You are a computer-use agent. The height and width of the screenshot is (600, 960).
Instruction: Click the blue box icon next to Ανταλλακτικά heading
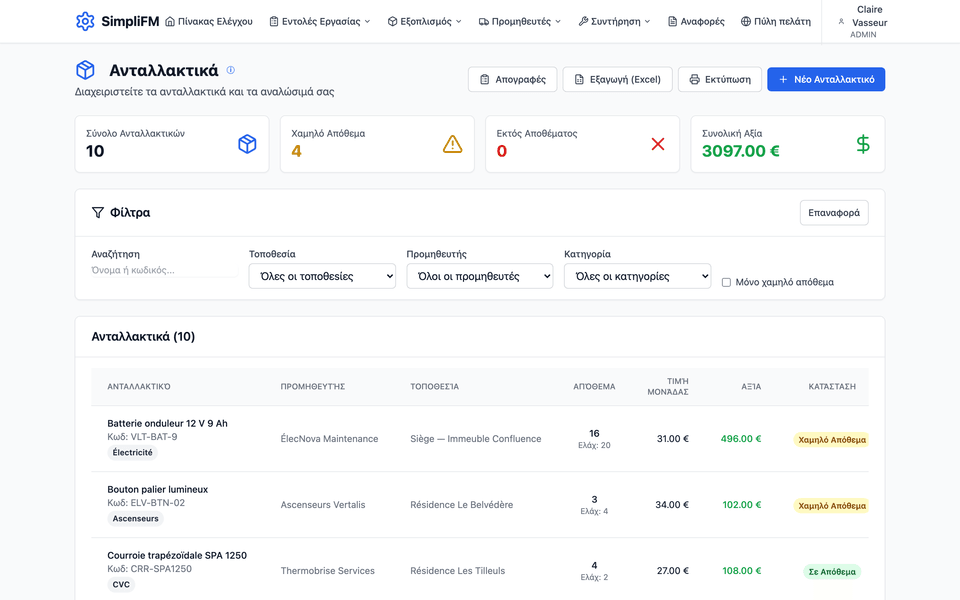click(85, 70)
